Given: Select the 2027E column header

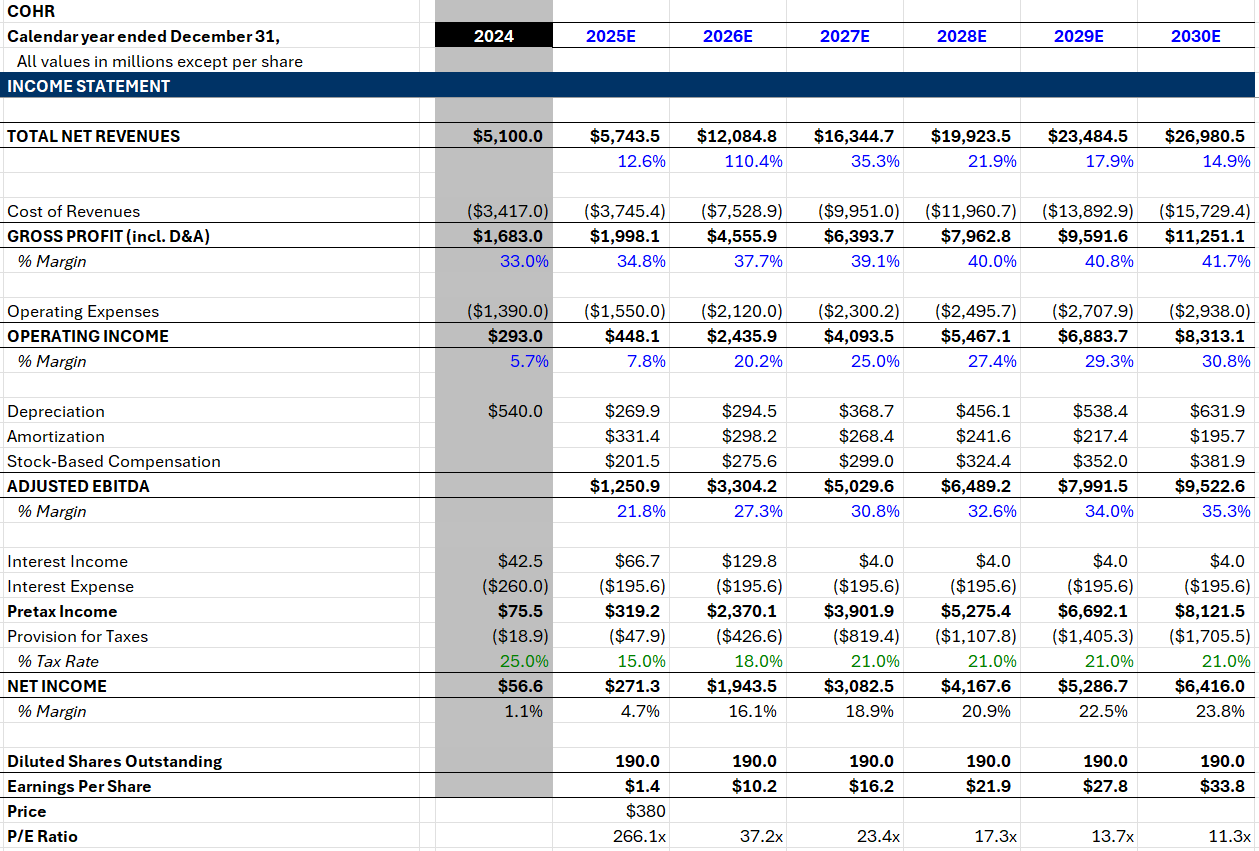Looking at the screenshot, I should point(845,36).
